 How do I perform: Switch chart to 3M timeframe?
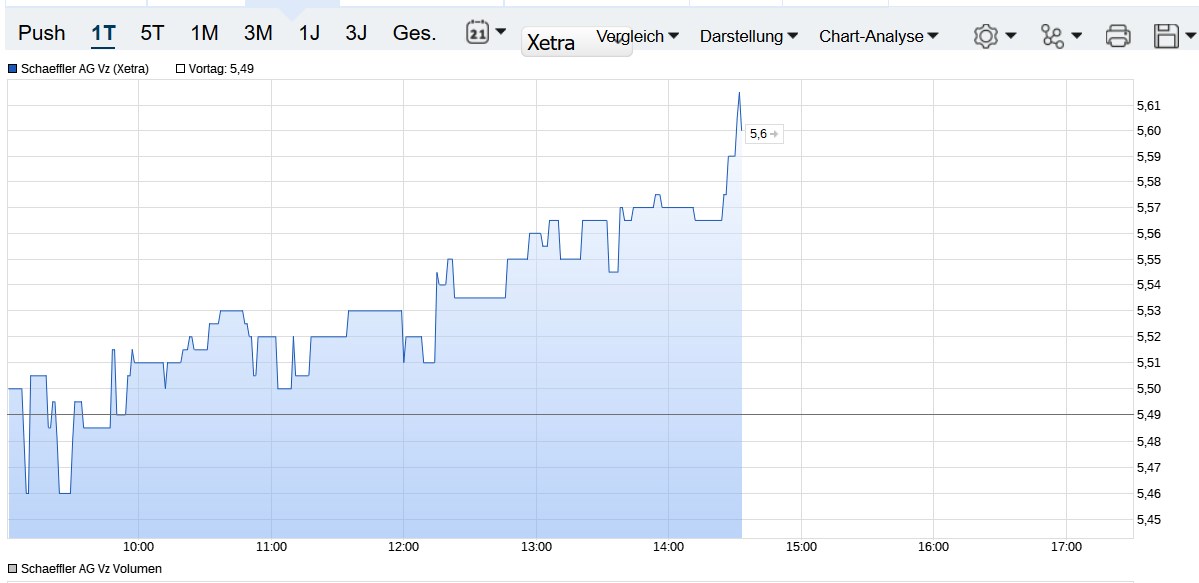coord(258,33)
